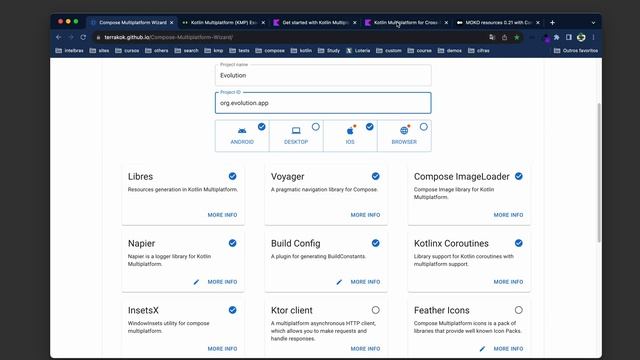The image size is (640, 360).
Task: Open a new browser tab with plus
Action: pos(552,22)
